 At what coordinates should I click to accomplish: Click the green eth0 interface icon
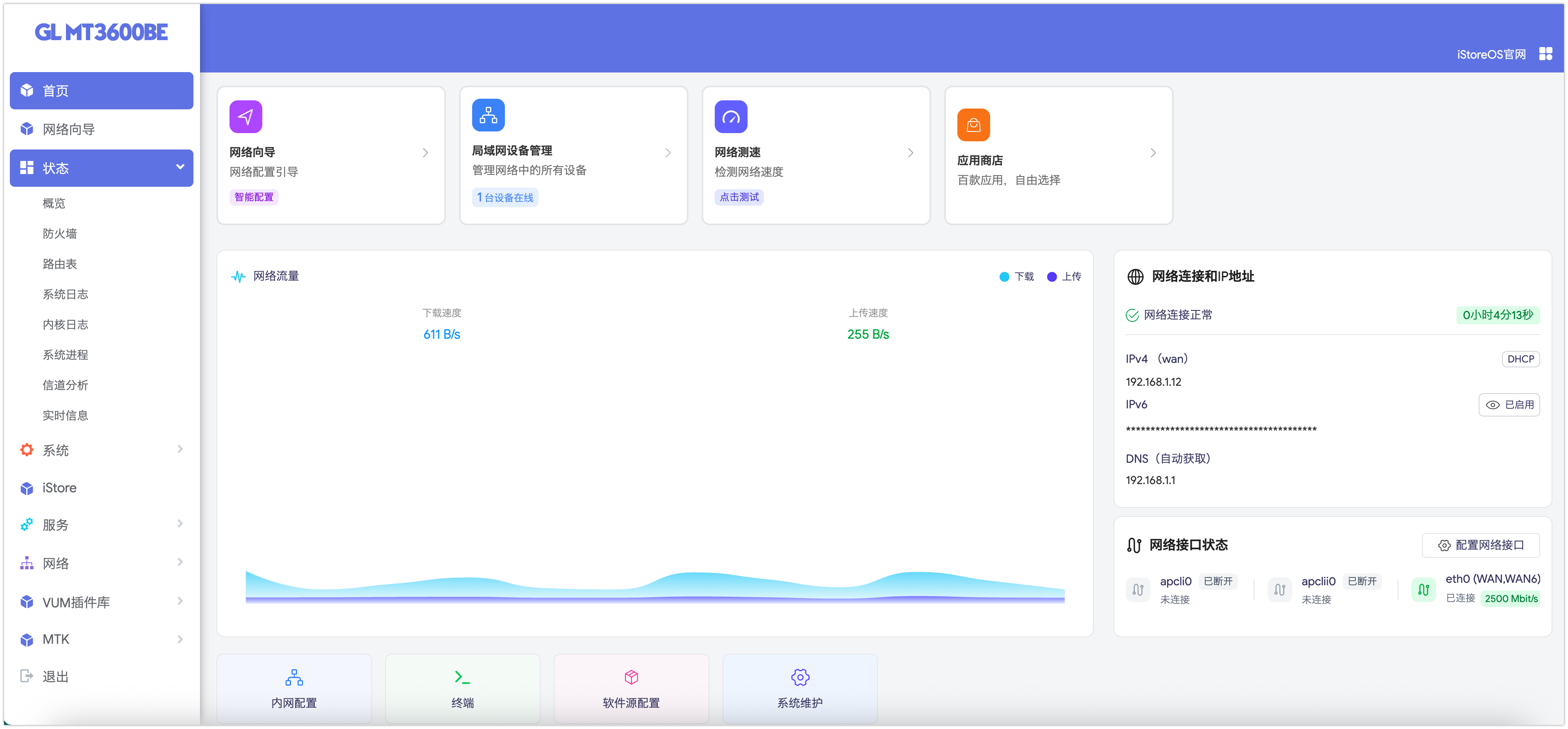pos(1423,590)
